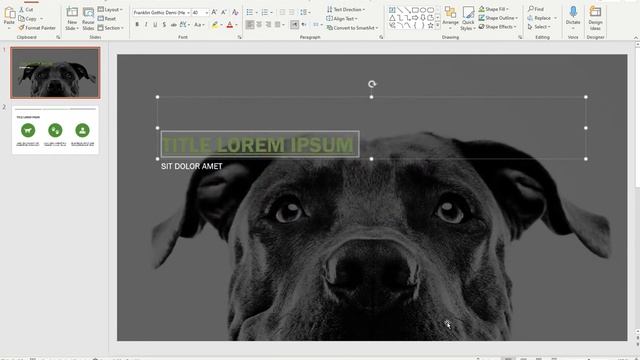
Task: Clear all text formatting
Action: coord(235,13)
